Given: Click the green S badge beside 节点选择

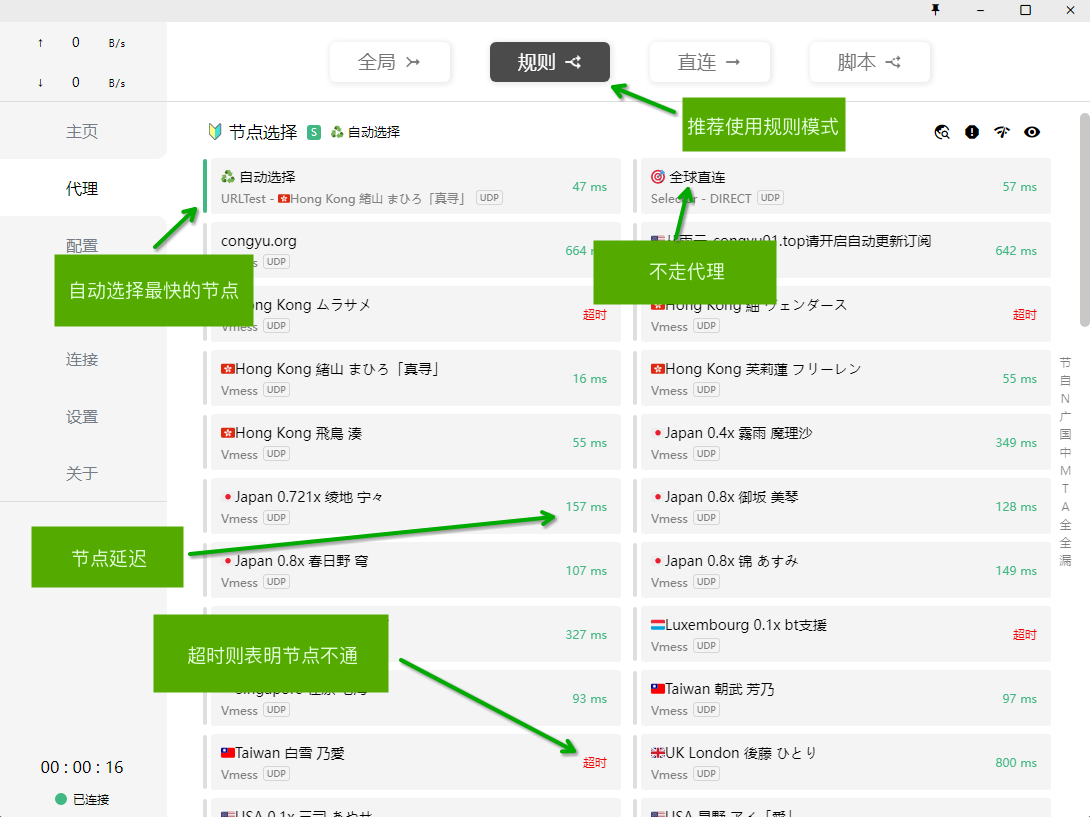Looking at the screenshot, I should (x=314, y=132).
